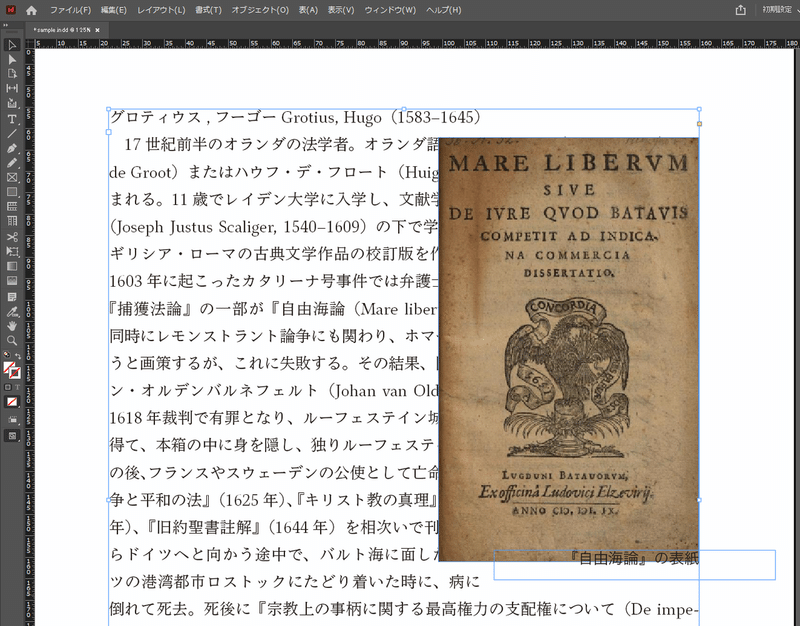Open the Apply None color button
The height and width of the screenshot is (626, 800).
[x=12, y=403]
